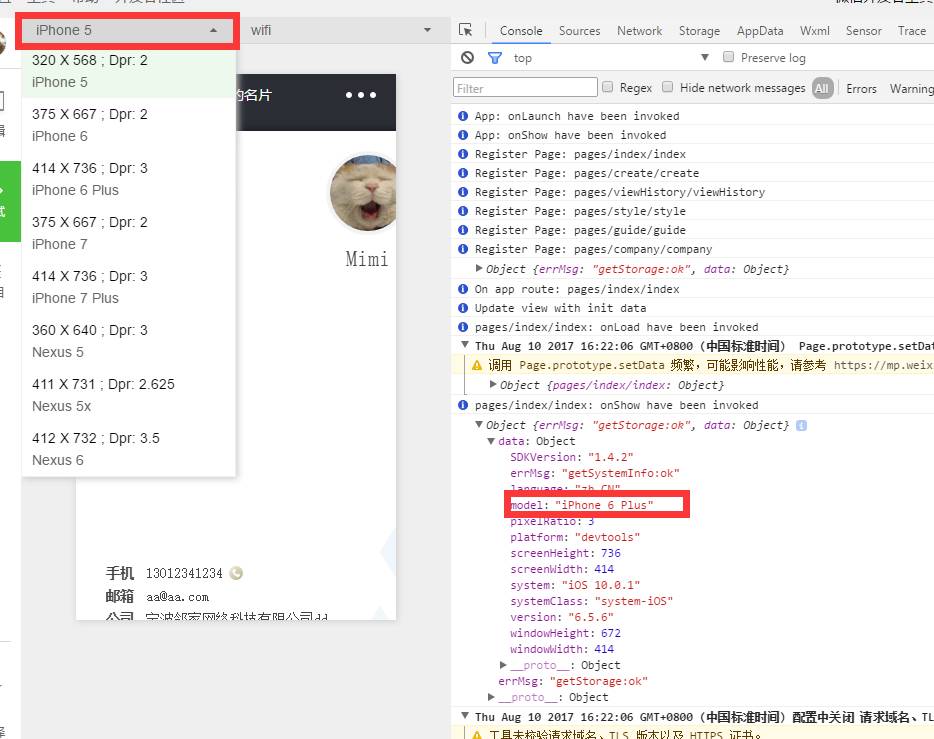Click the cat avatar picture

coord(363,192)
